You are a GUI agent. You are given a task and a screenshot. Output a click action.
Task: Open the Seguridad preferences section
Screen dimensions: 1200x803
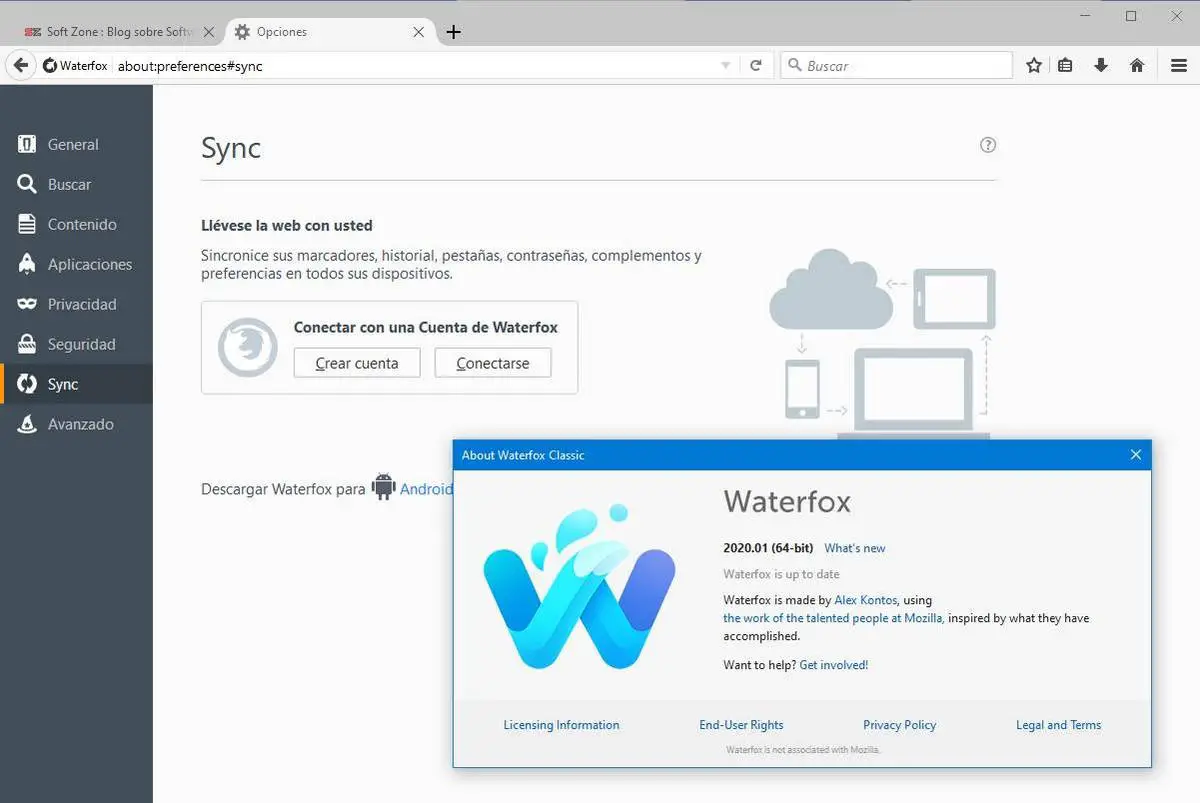(x=76, y=344)
